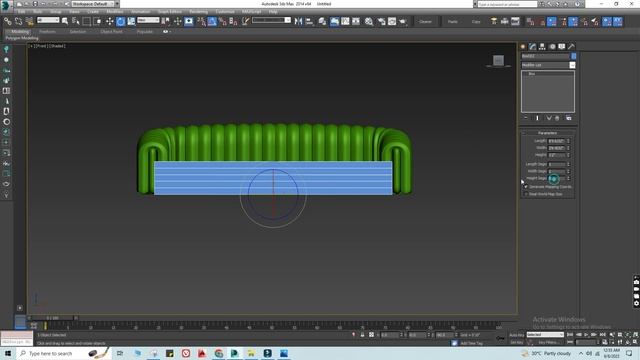Click the Rectangular Selection Region icon
This screenshot has width=640, height=360.
[87, 21]
